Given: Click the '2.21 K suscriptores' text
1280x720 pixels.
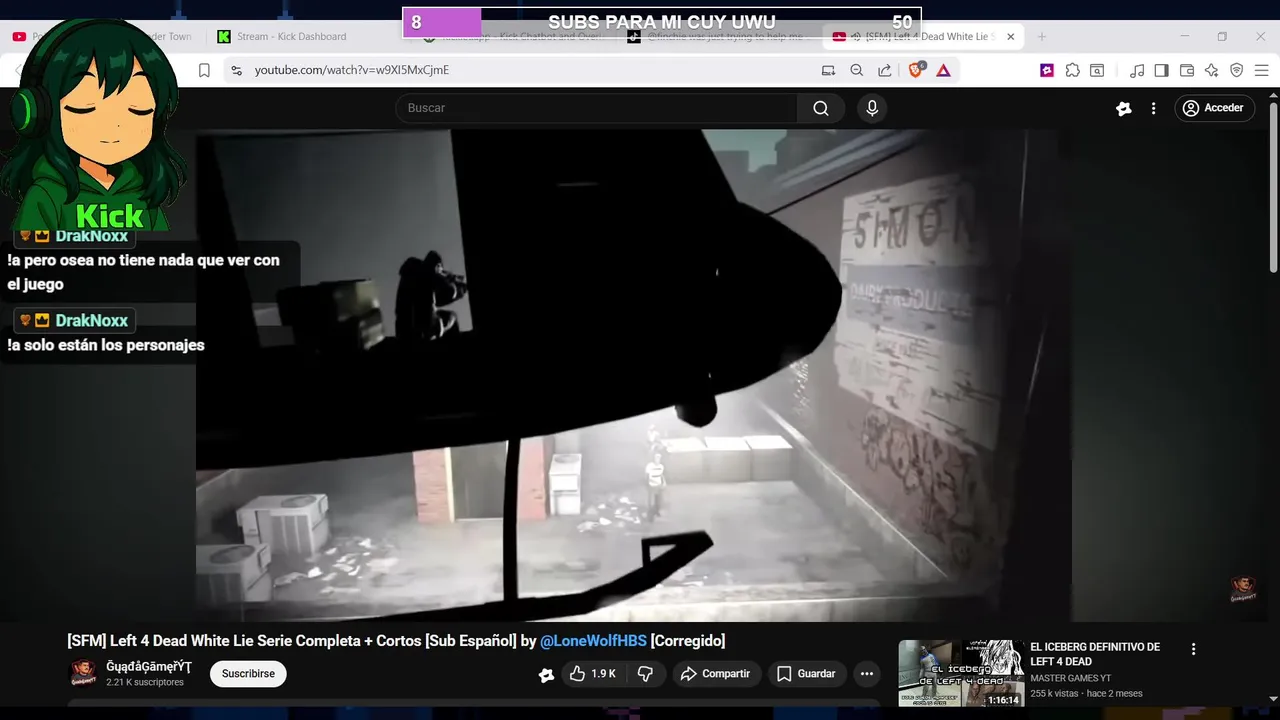Looking at the screenshot, I should click(145, 682).
